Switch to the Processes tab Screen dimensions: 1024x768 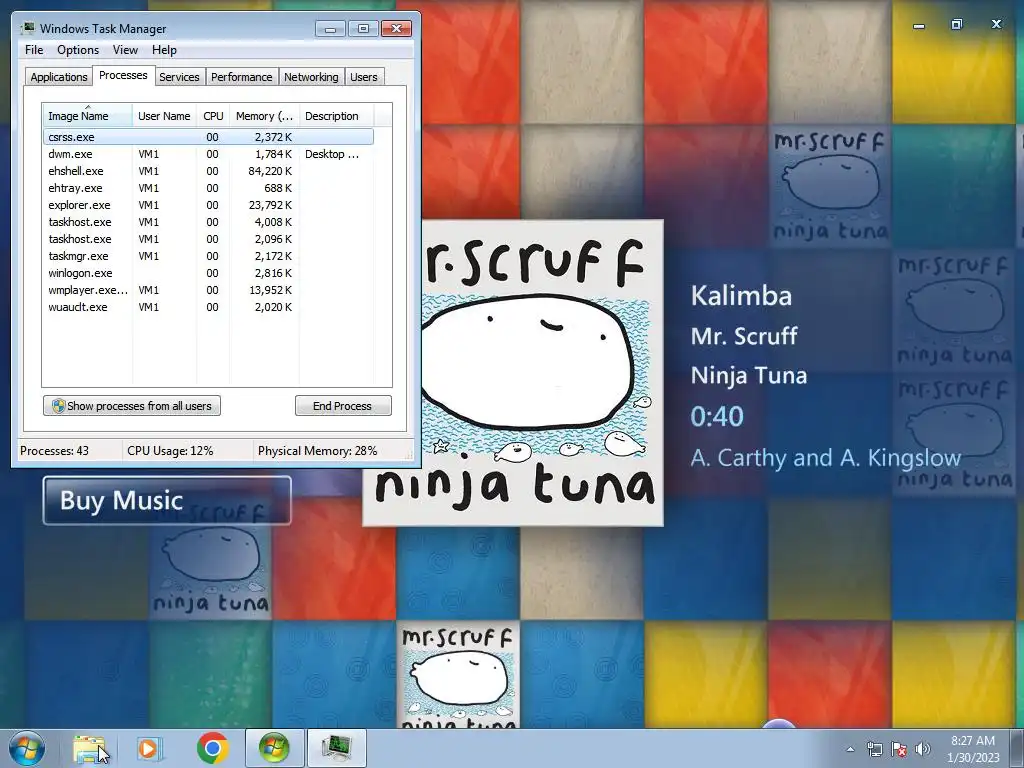123,75
